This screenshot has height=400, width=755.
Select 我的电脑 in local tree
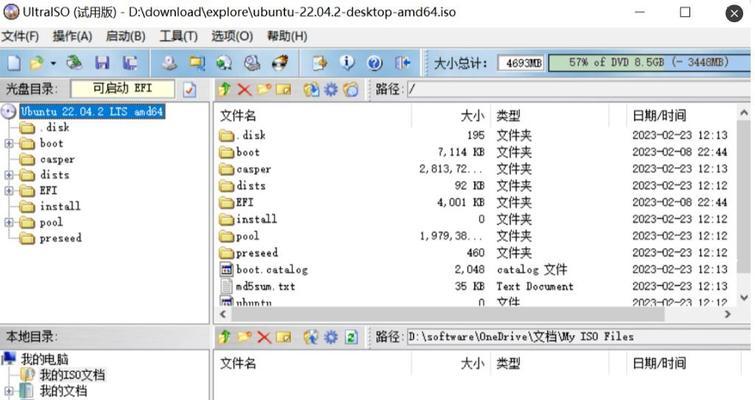coord(44,359)
